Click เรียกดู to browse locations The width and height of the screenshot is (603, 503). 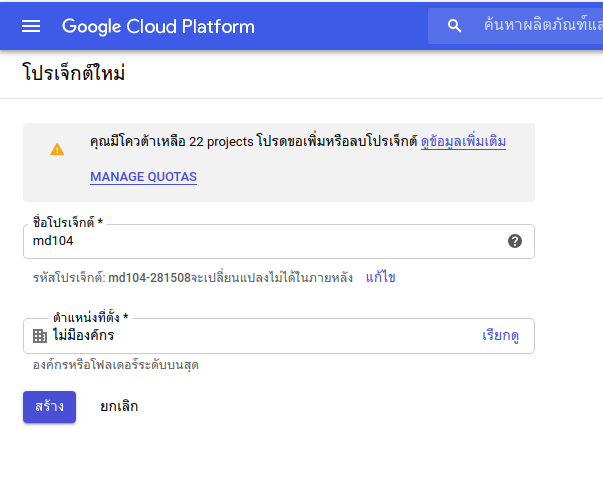(x=500, y=335)
